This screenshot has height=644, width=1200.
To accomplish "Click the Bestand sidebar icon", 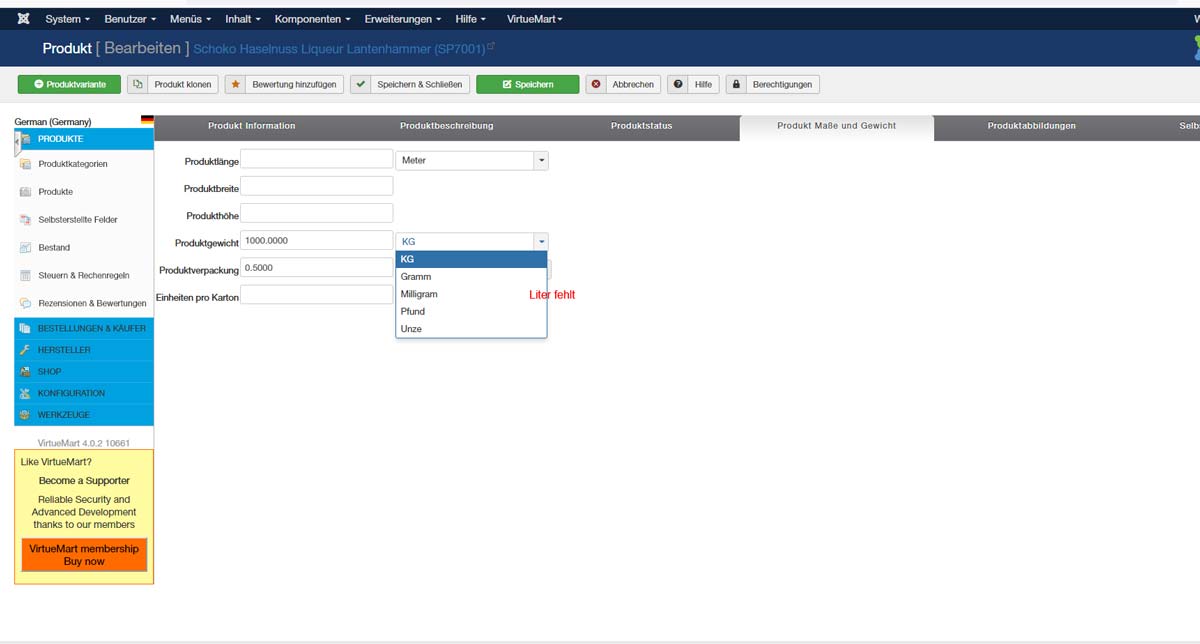I will click(x=26, y=248).
